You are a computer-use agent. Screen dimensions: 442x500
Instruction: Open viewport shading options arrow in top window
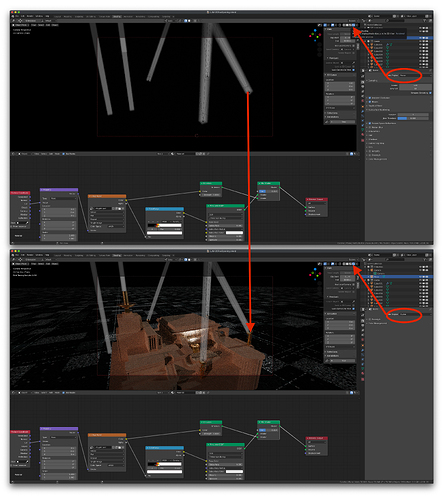[357, 25]
